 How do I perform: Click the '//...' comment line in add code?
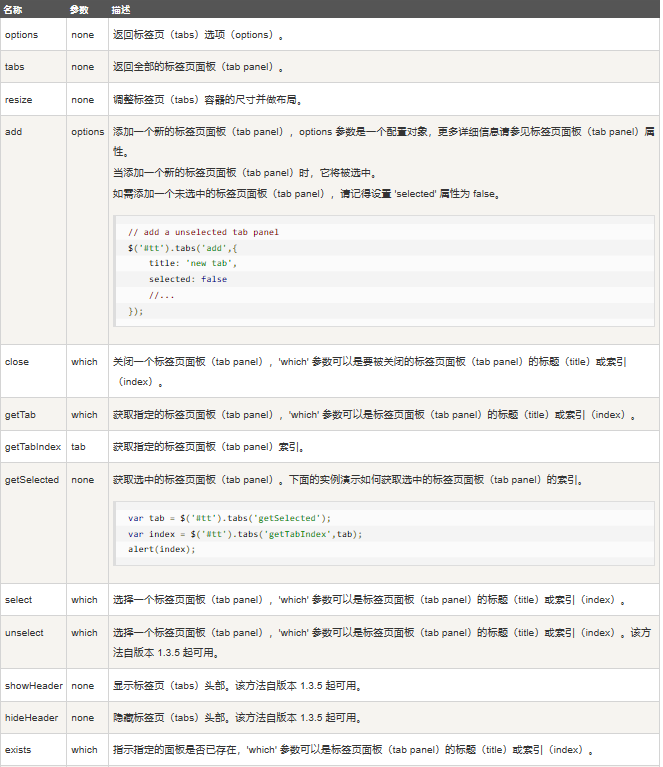(x=161, y=295)
